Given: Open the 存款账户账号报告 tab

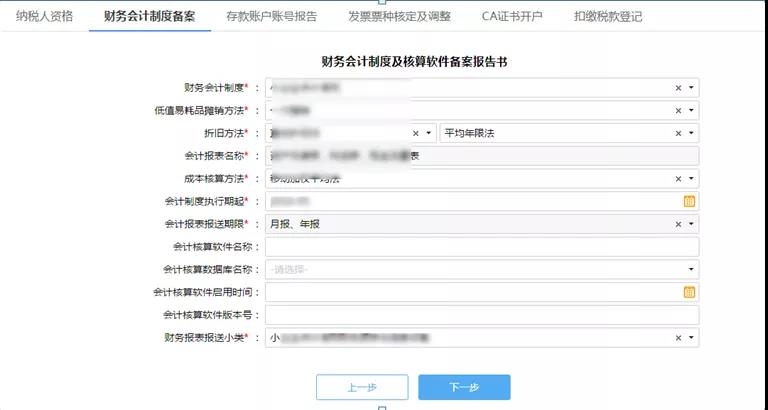Looking at the screenshot, I should [271, 16].
